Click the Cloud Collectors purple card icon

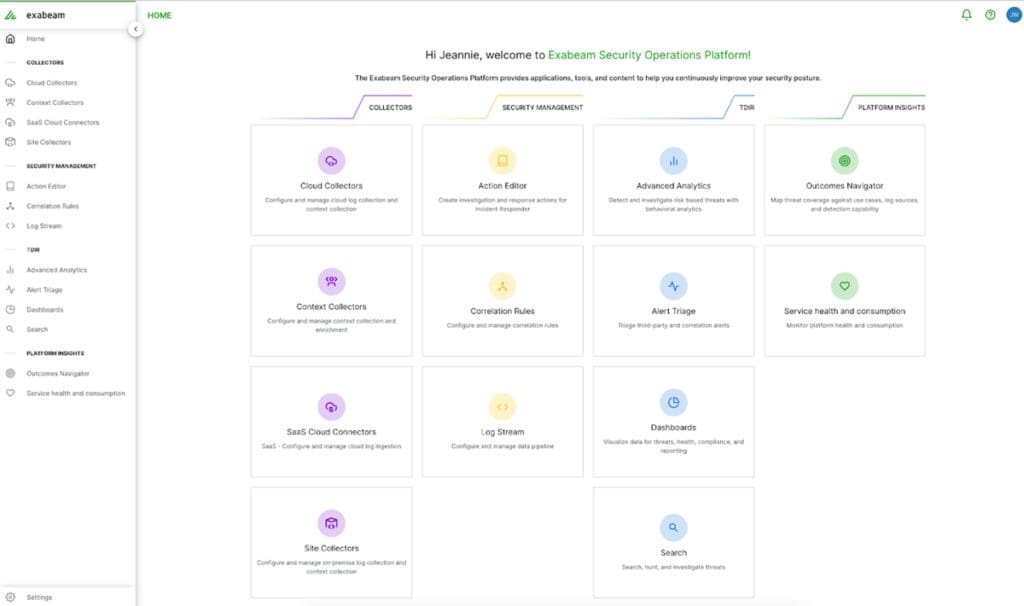tap(331, 160)
